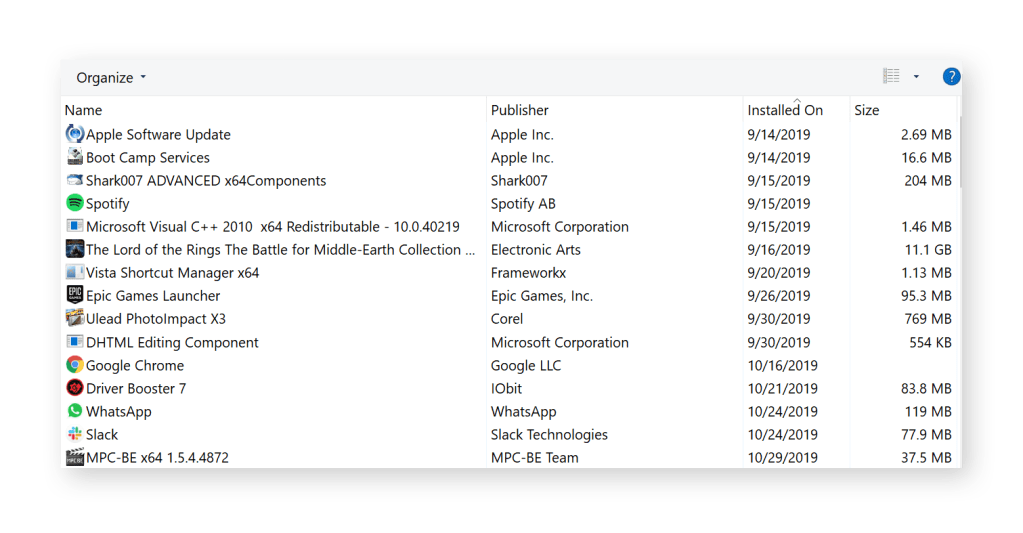Select the Driver Booster 7 icon

click(74, 389)
